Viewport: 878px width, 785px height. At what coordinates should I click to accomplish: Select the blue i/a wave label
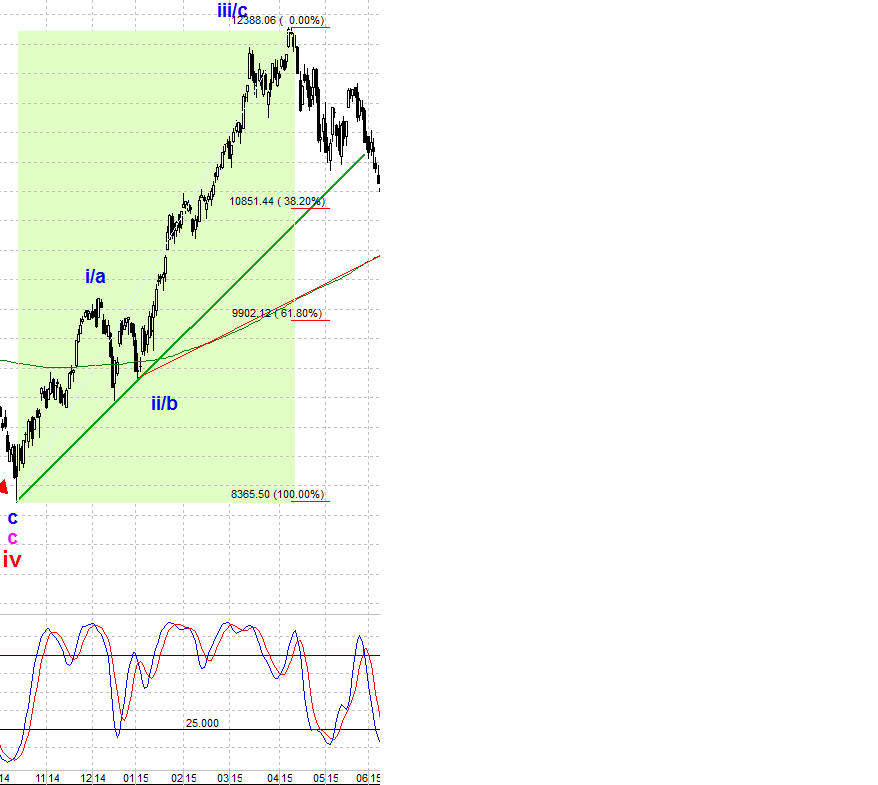[96, 277]
